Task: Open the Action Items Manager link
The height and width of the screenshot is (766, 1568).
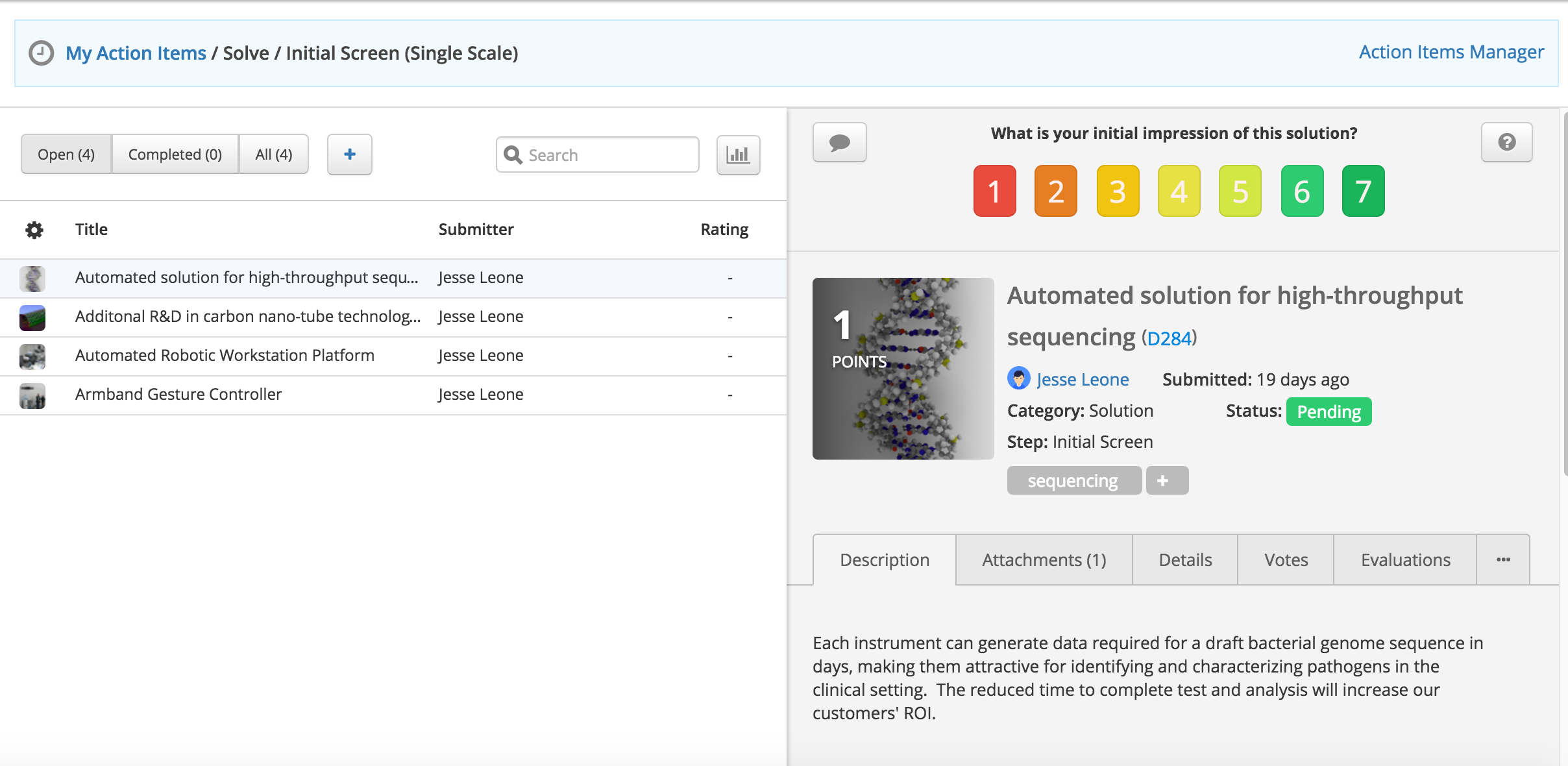Action: click(1451, 52)
